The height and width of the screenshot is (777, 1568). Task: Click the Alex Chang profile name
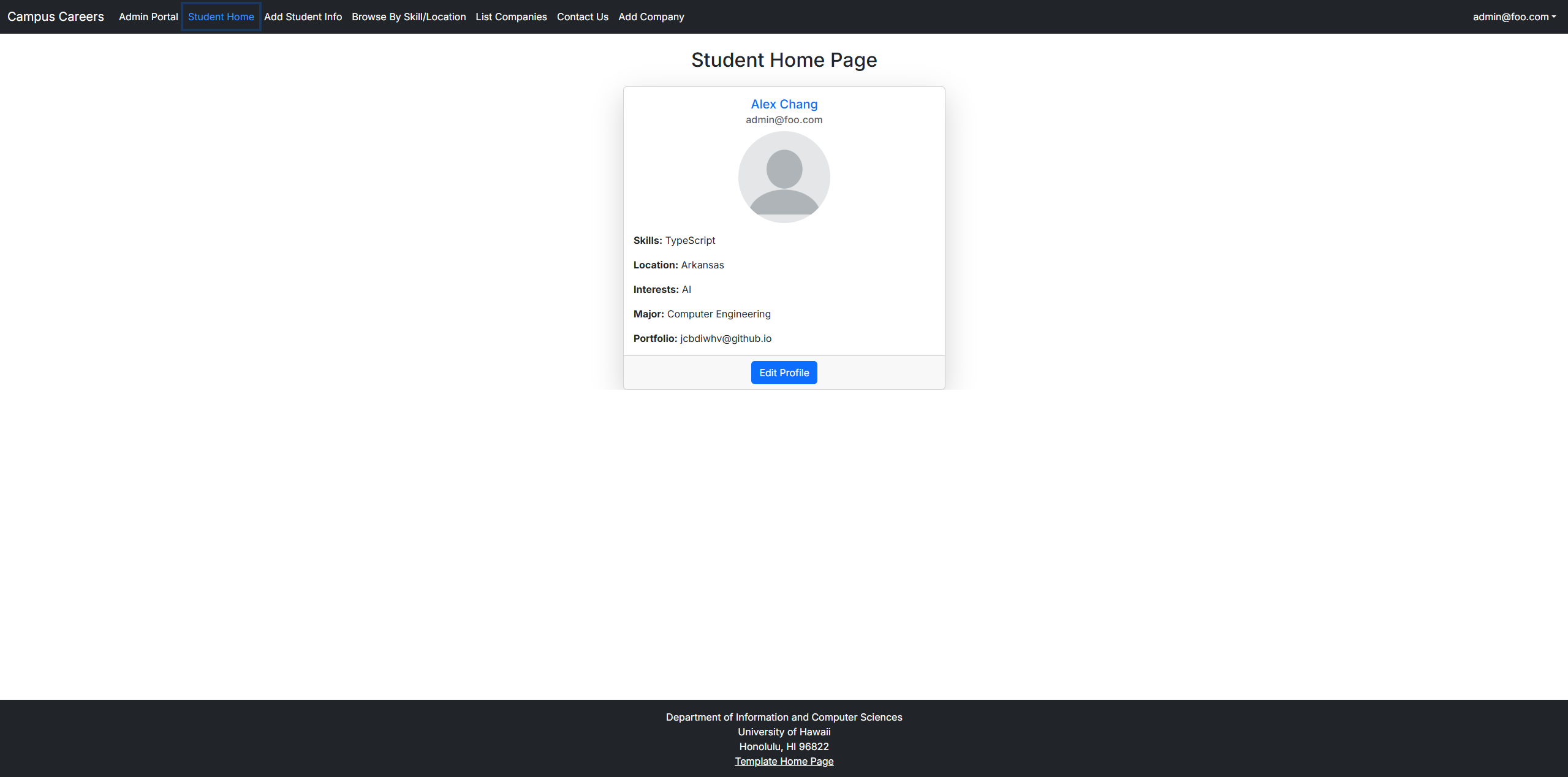coord(784,104)
